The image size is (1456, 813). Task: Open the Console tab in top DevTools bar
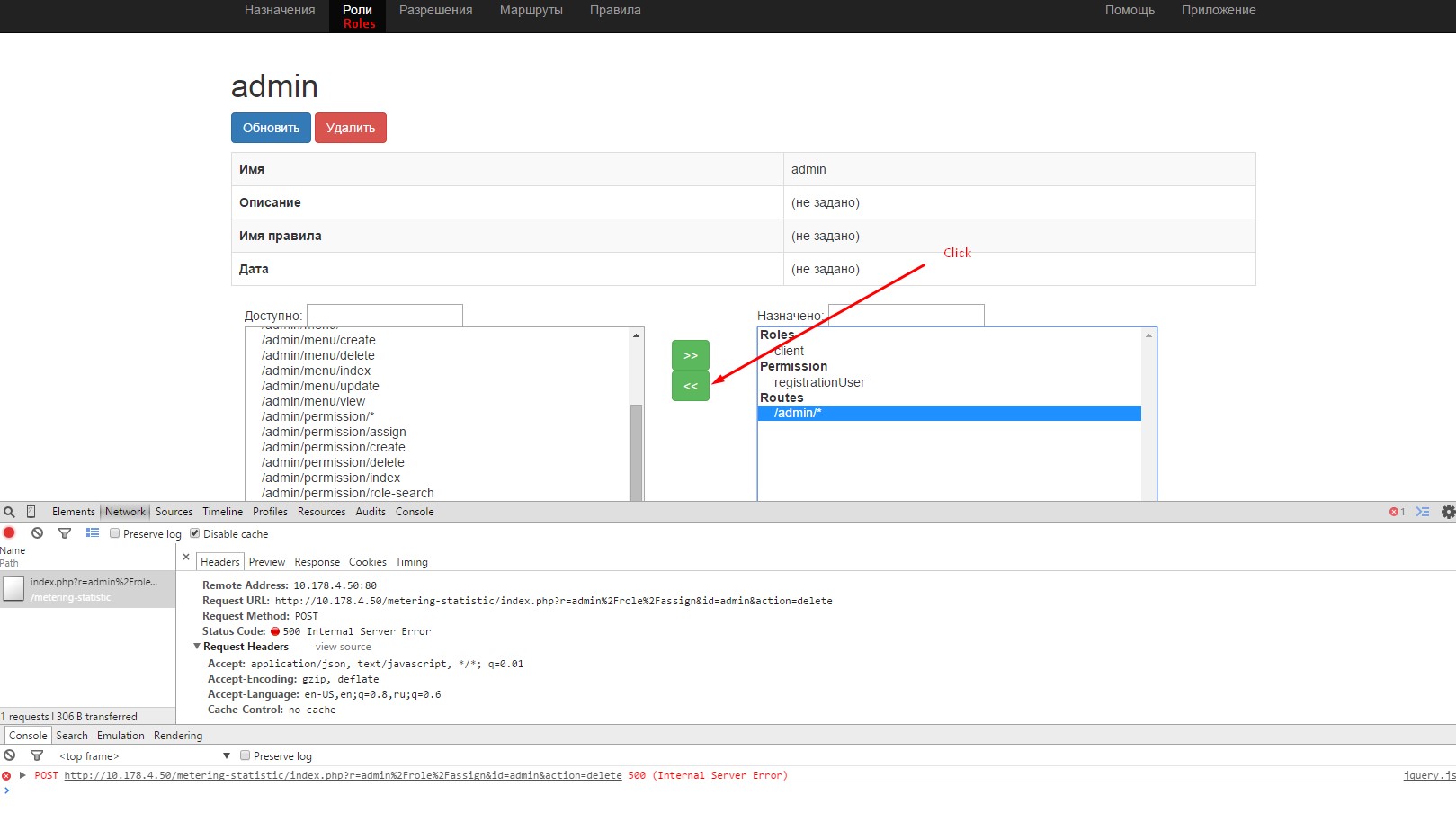click(x=415, y=512)
